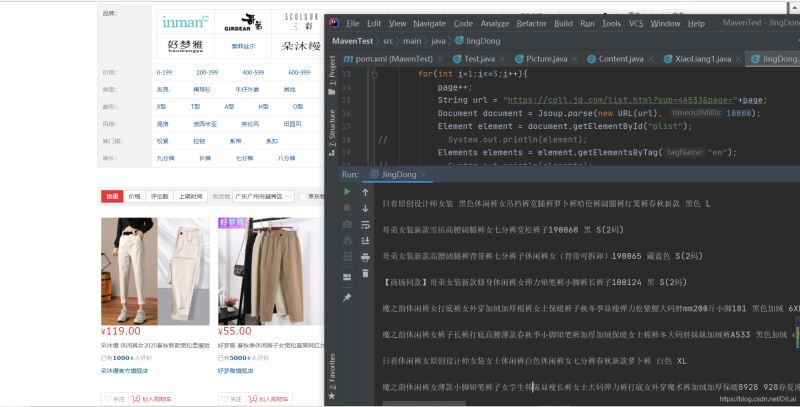This screenshot has height=407, width=800.
Task: Open the Structure tool window stripe
Action: click(332, 133)
